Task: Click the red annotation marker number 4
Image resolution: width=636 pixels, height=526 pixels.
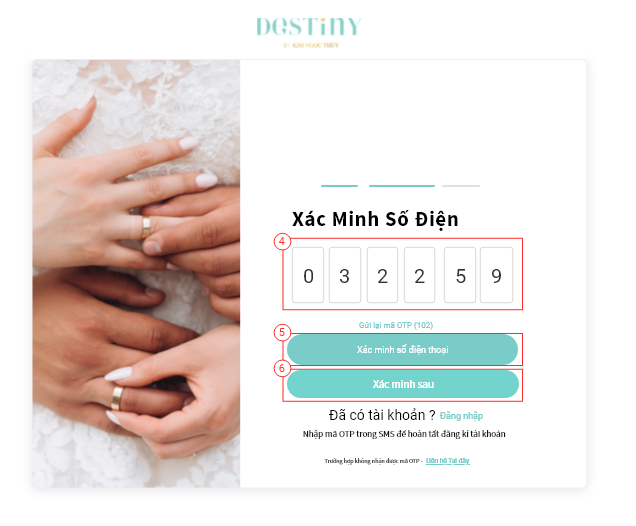Action: (282, 242)
